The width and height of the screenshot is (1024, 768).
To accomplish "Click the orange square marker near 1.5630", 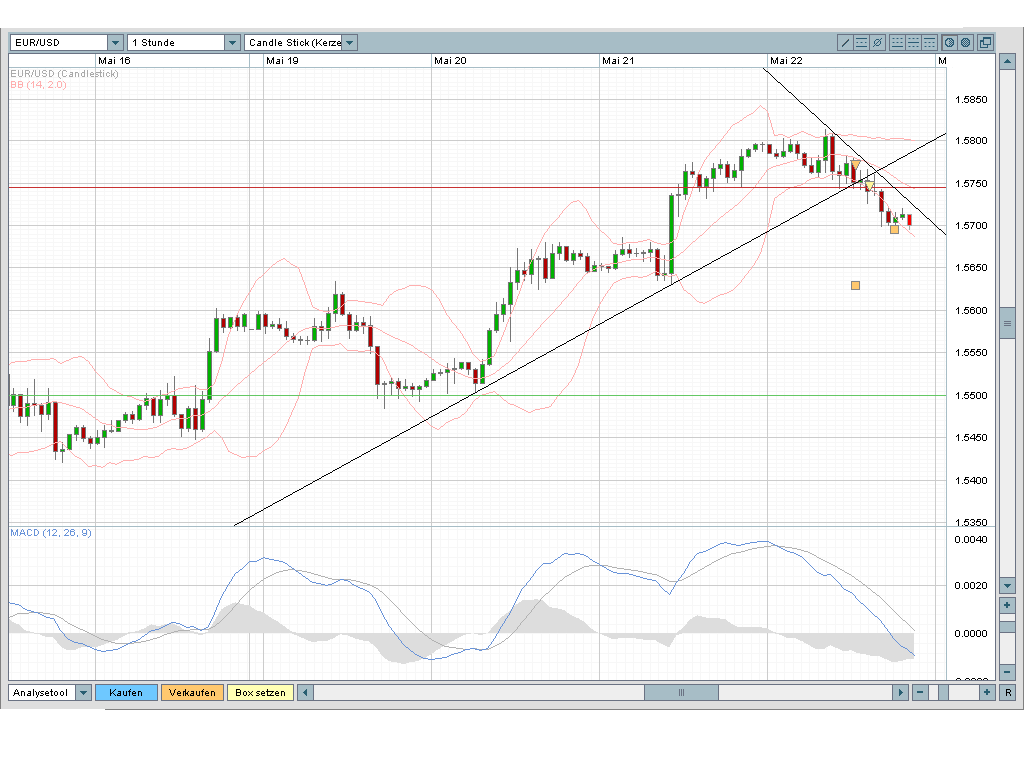I will click(x=856, y=285).
